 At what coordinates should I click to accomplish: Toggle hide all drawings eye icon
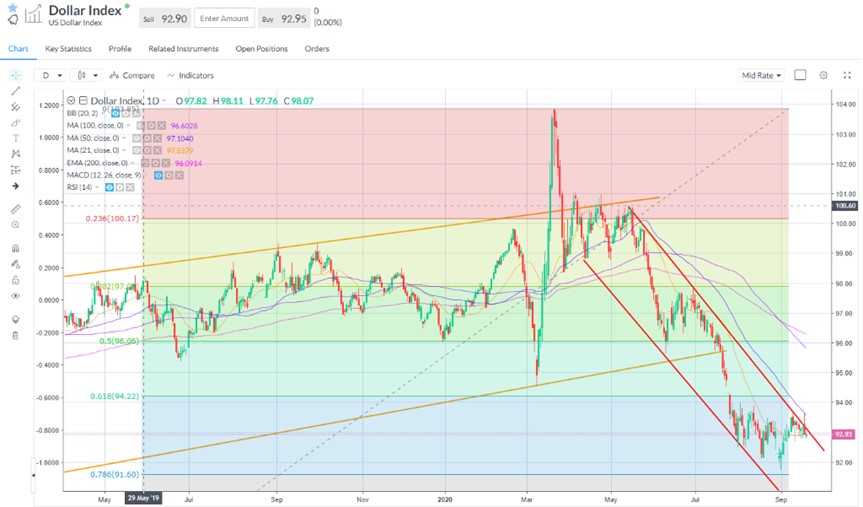(x=15, y=296)
